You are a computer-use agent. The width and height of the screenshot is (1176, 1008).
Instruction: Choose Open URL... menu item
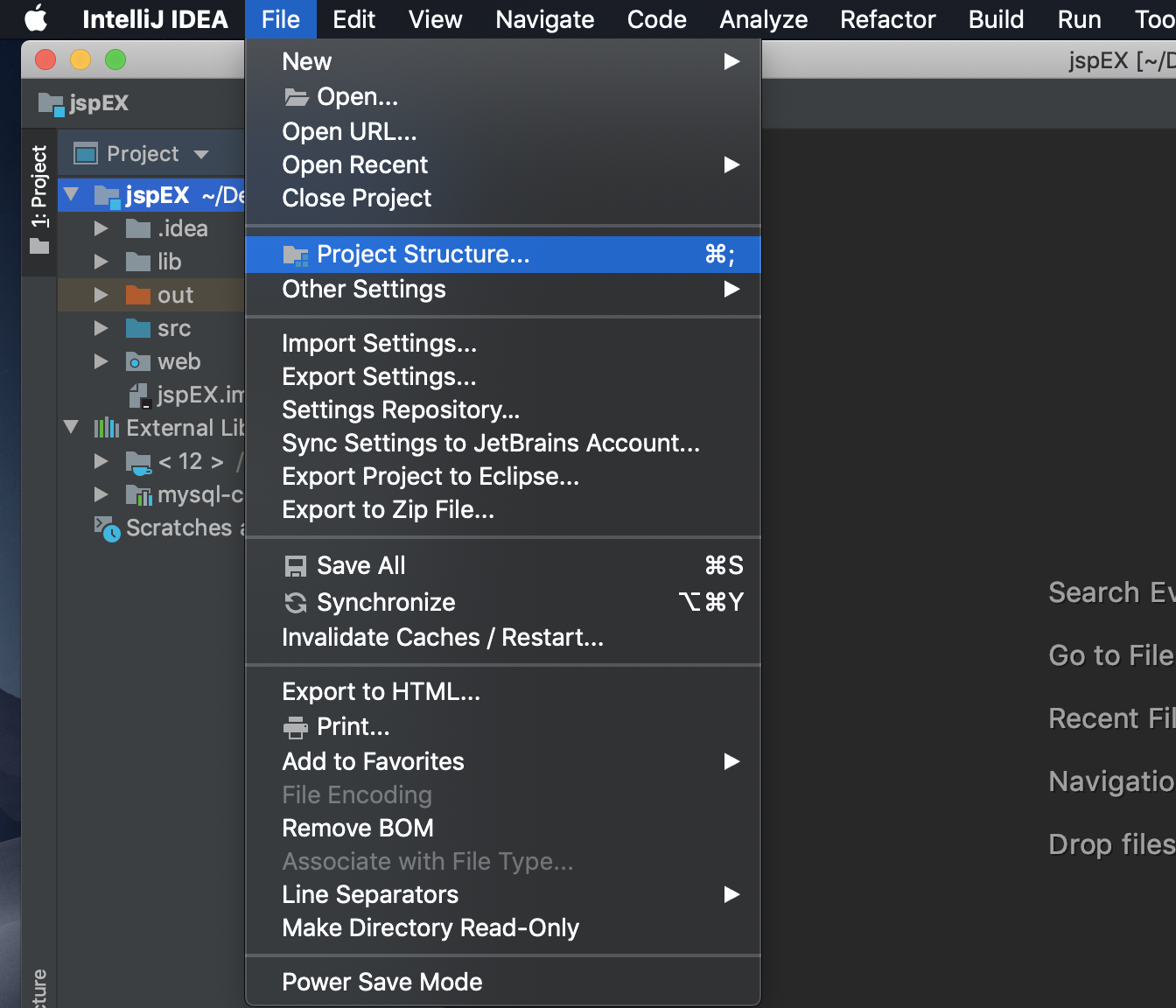[503, 131]
